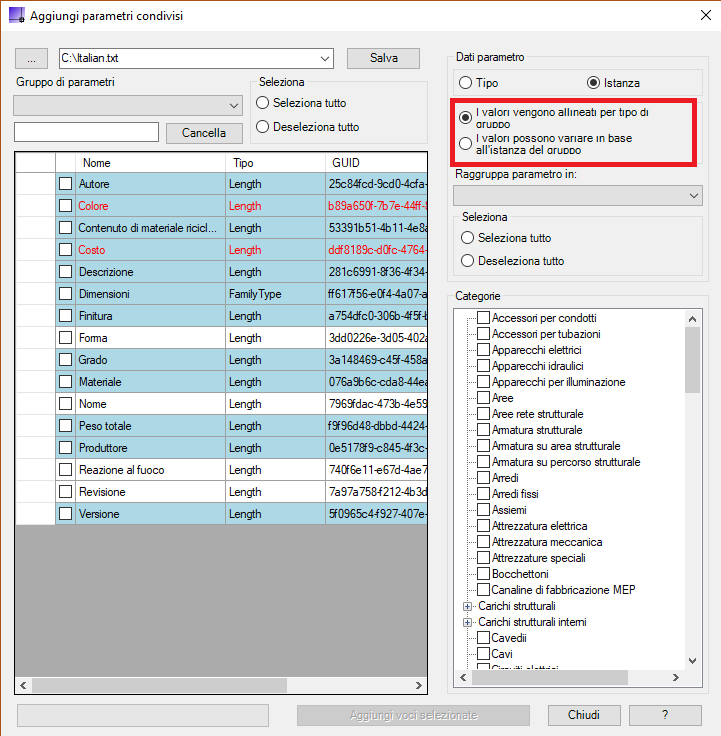Click the question mark help button
The width and height of the screenshot is (721, 736).
pyautogui.click(x=665, y=715)
